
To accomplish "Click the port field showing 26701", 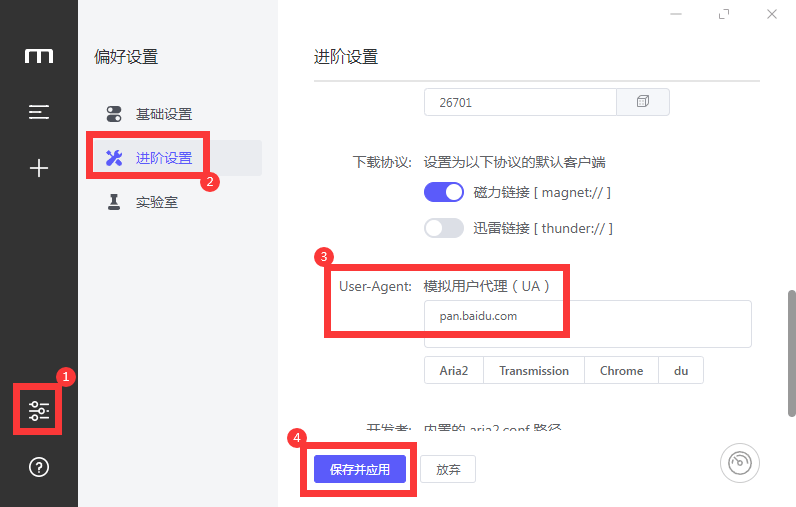I will [519, 102].
